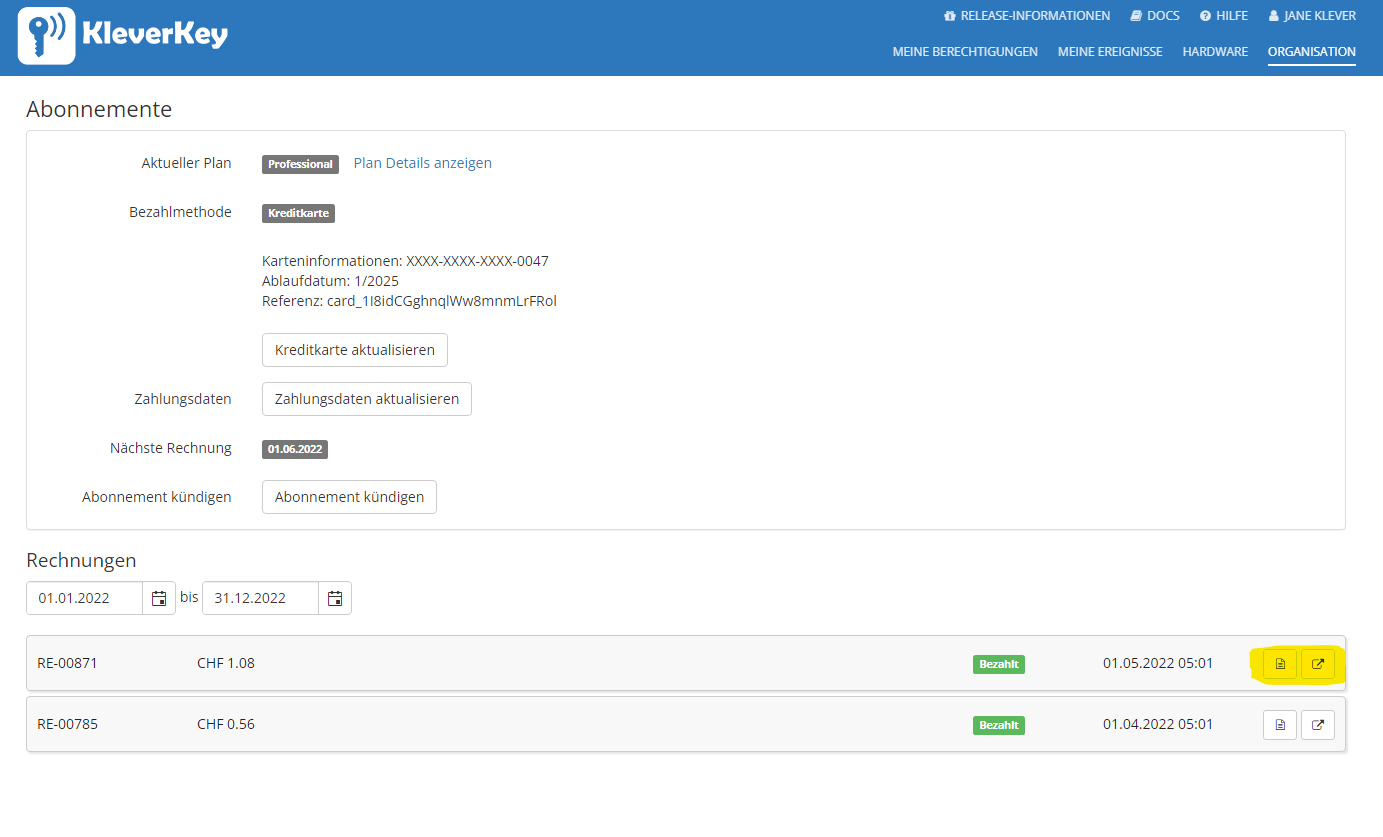Click the Ablaufdatum: 1/2025 line
The image size is (1383, 837).
pos(330,281)
